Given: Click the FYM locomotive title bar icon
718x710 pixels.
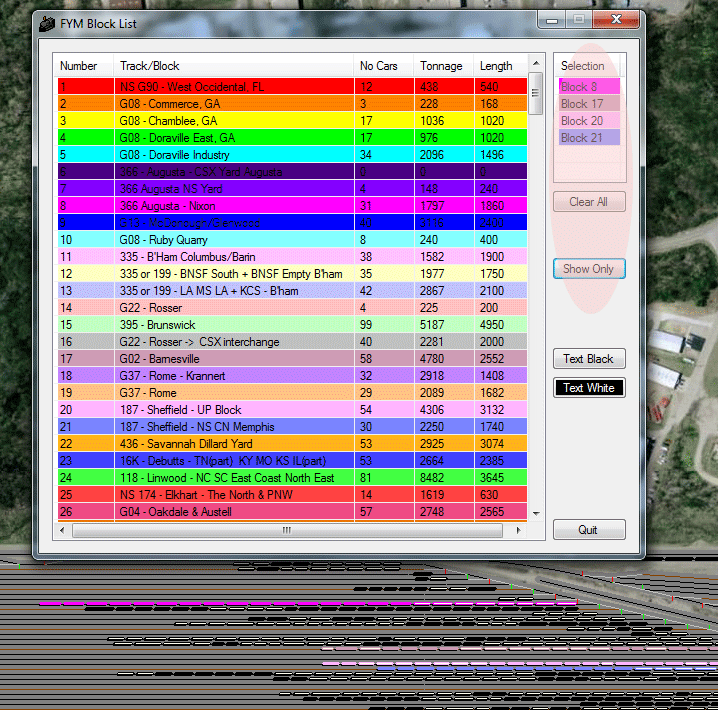Looking at the screenshot, I should 47,24.
